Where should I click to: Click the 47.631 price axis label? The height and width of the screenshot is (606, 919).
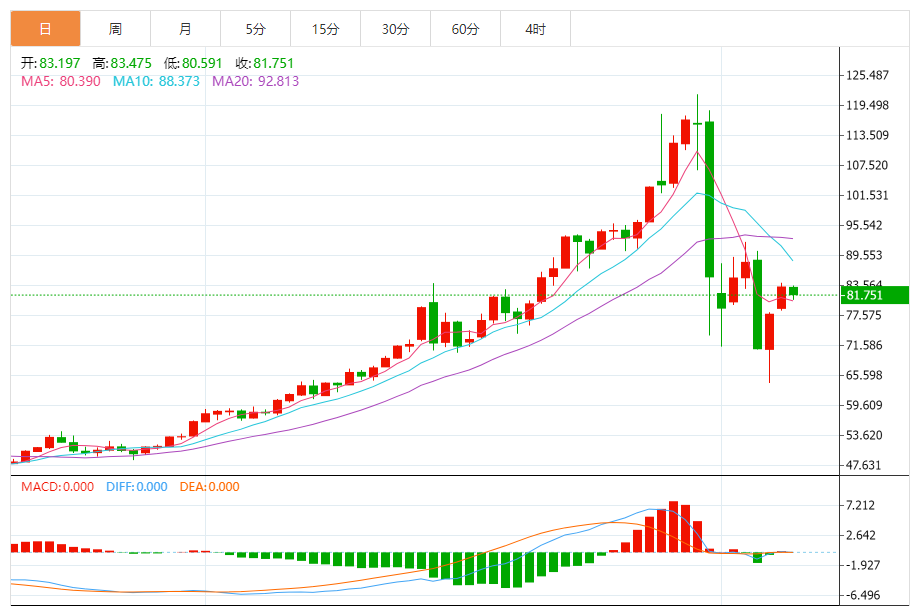[x=864, y=465]
